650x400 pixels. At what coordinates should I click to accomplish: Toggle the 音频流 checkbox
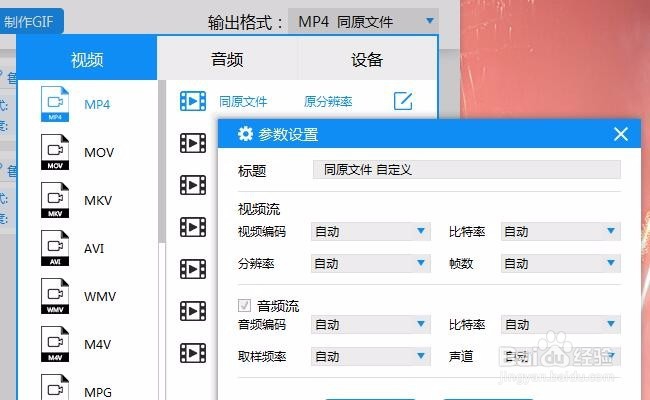(244, 305)
